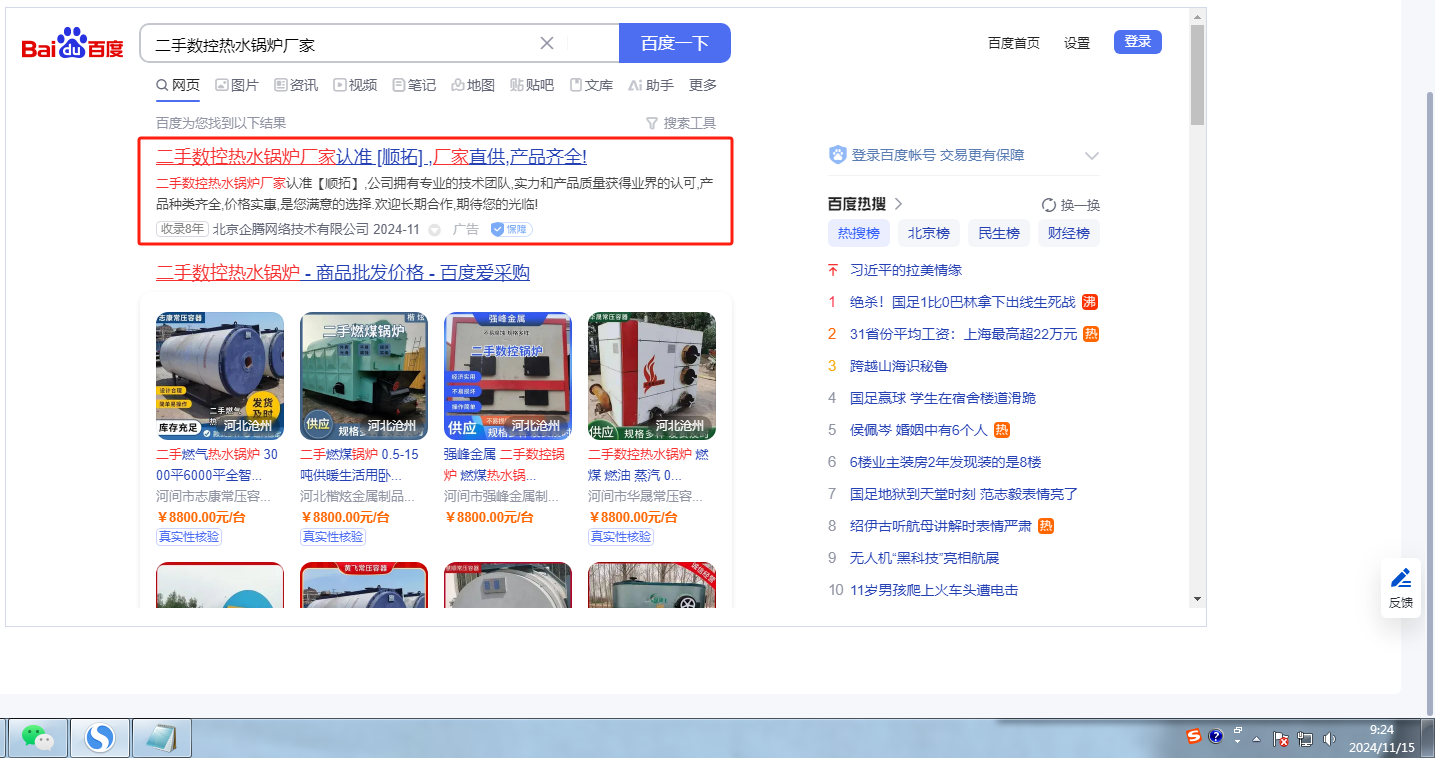Open the ad result 二手数控热水锅炉厂家认准[顺拓]
The image size is (1435, 758).
pyautogui.click(x=371, y=157)
